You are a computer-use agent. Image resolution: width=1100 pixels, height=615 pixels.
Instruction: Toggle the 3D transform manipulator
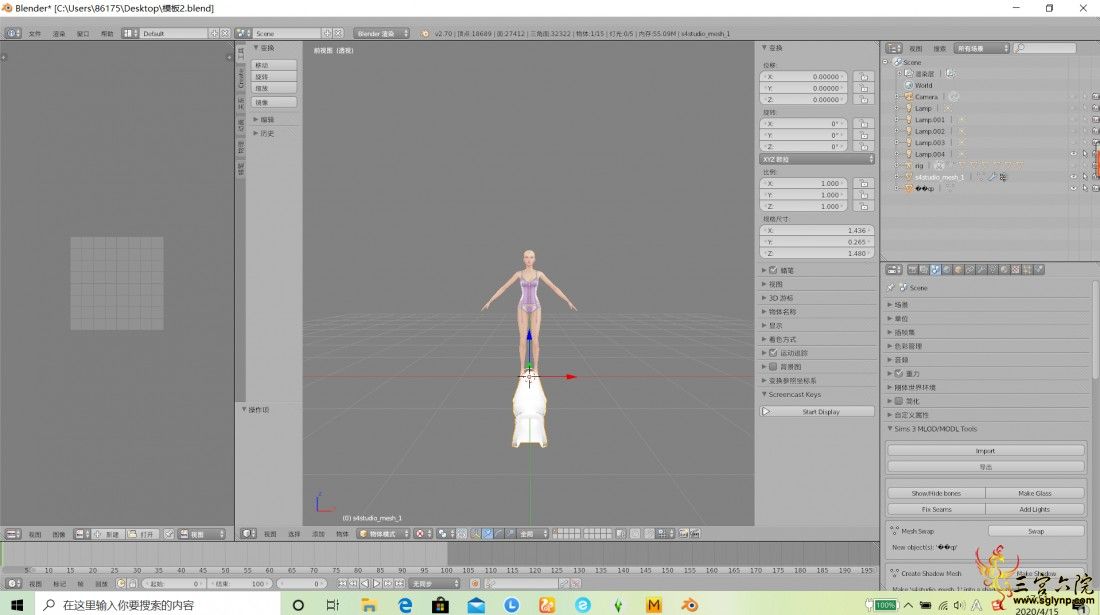tap(476, 534)
